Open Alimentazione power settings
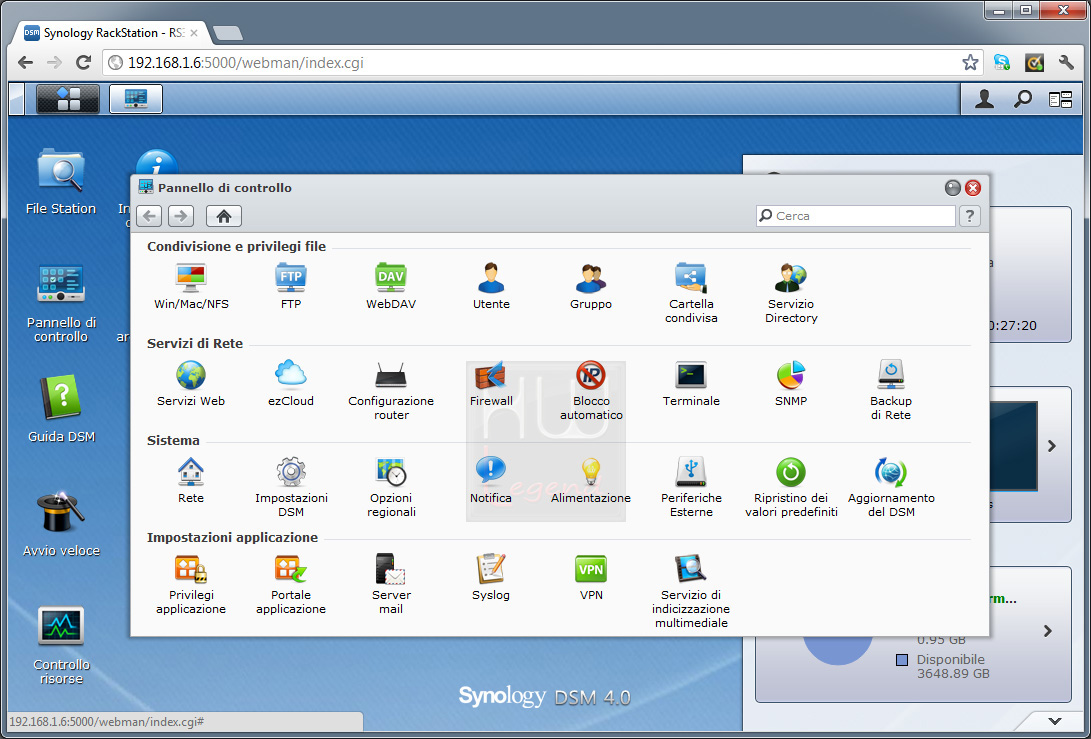This screenshot has width=1091, height=739. (591, 480)
